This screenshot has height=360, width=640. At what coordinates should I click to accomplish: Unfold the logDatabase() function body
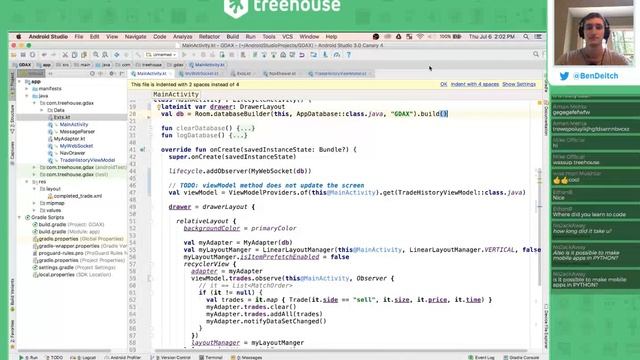pos(238,136)
